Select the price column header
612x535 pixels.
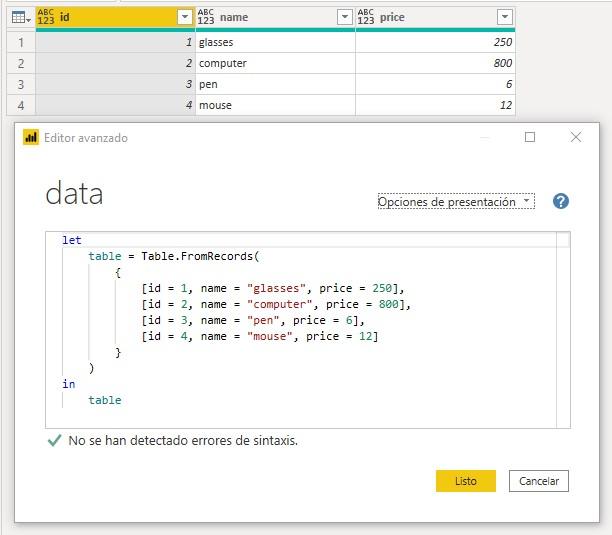(435, 17)
